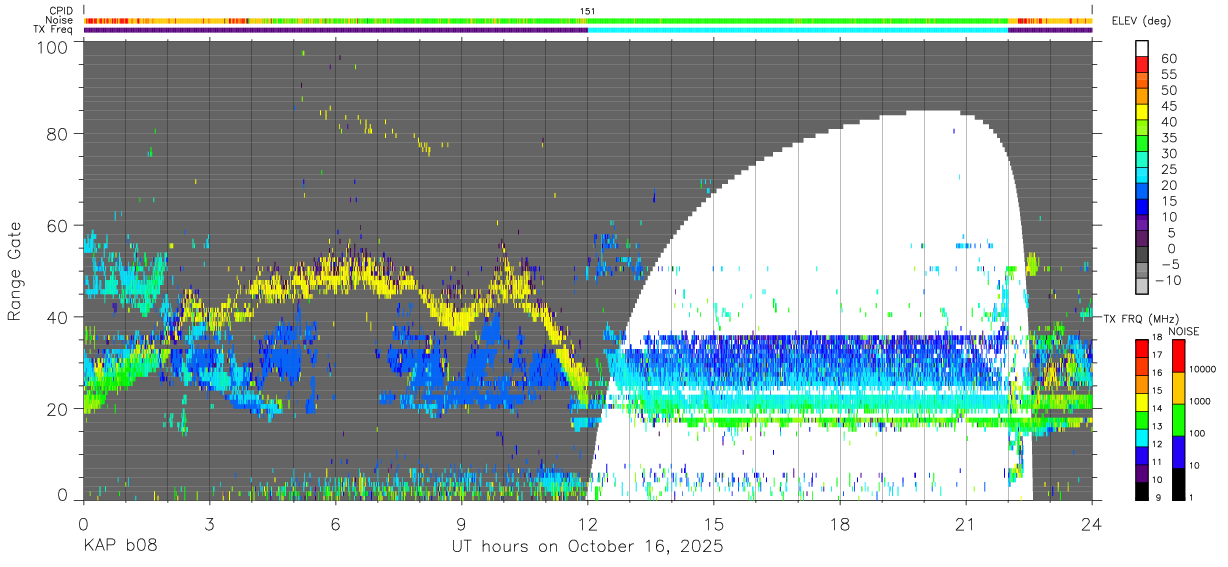Screen dimensions: 1228x567
Task: Click the 45 label on the ELEV scale
Action: click(1168, 106)
